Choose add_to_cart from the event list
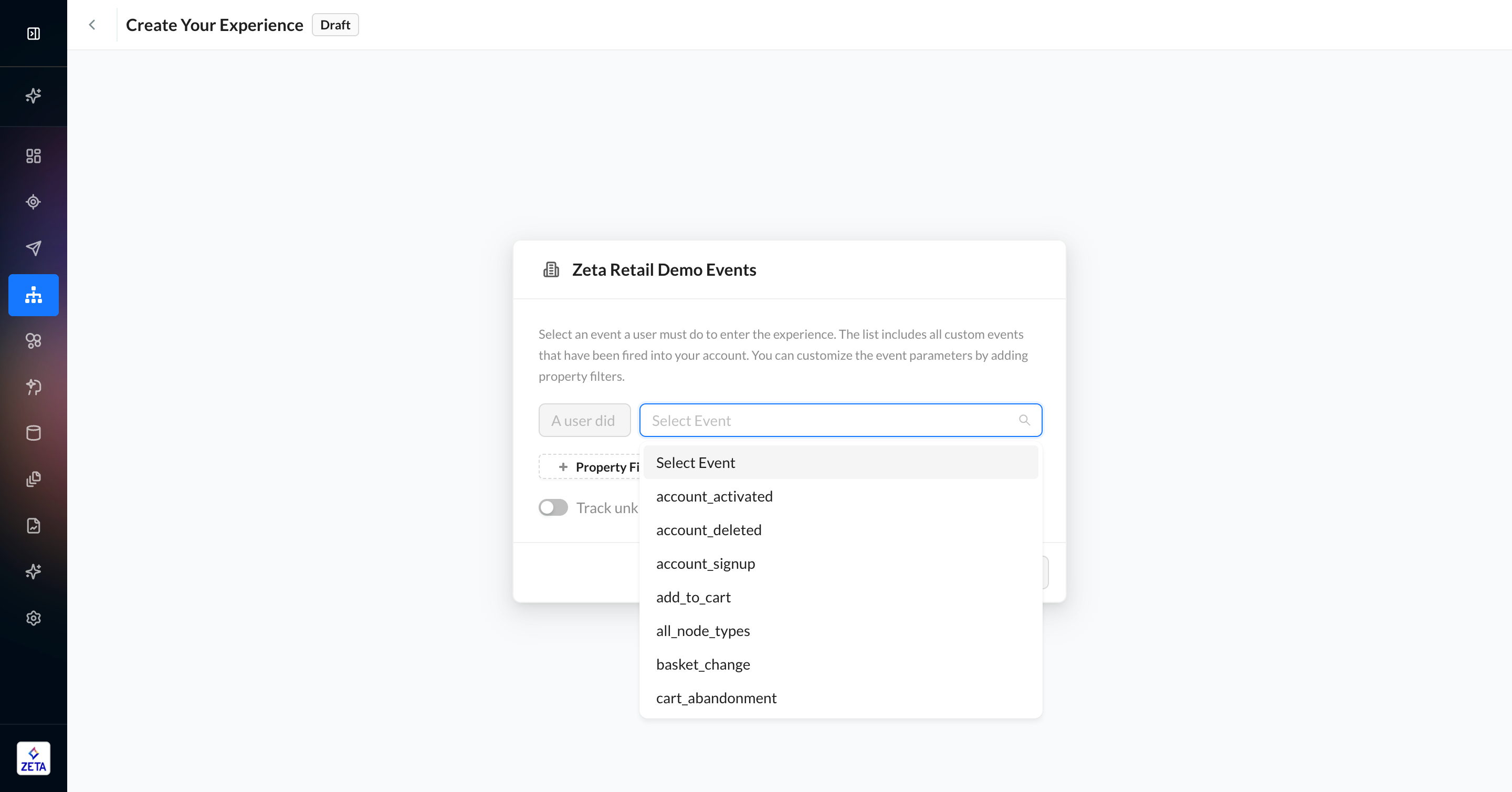The width and height of the screenshot is (1512, 792). pyautogui.click(x=693, y=598)
